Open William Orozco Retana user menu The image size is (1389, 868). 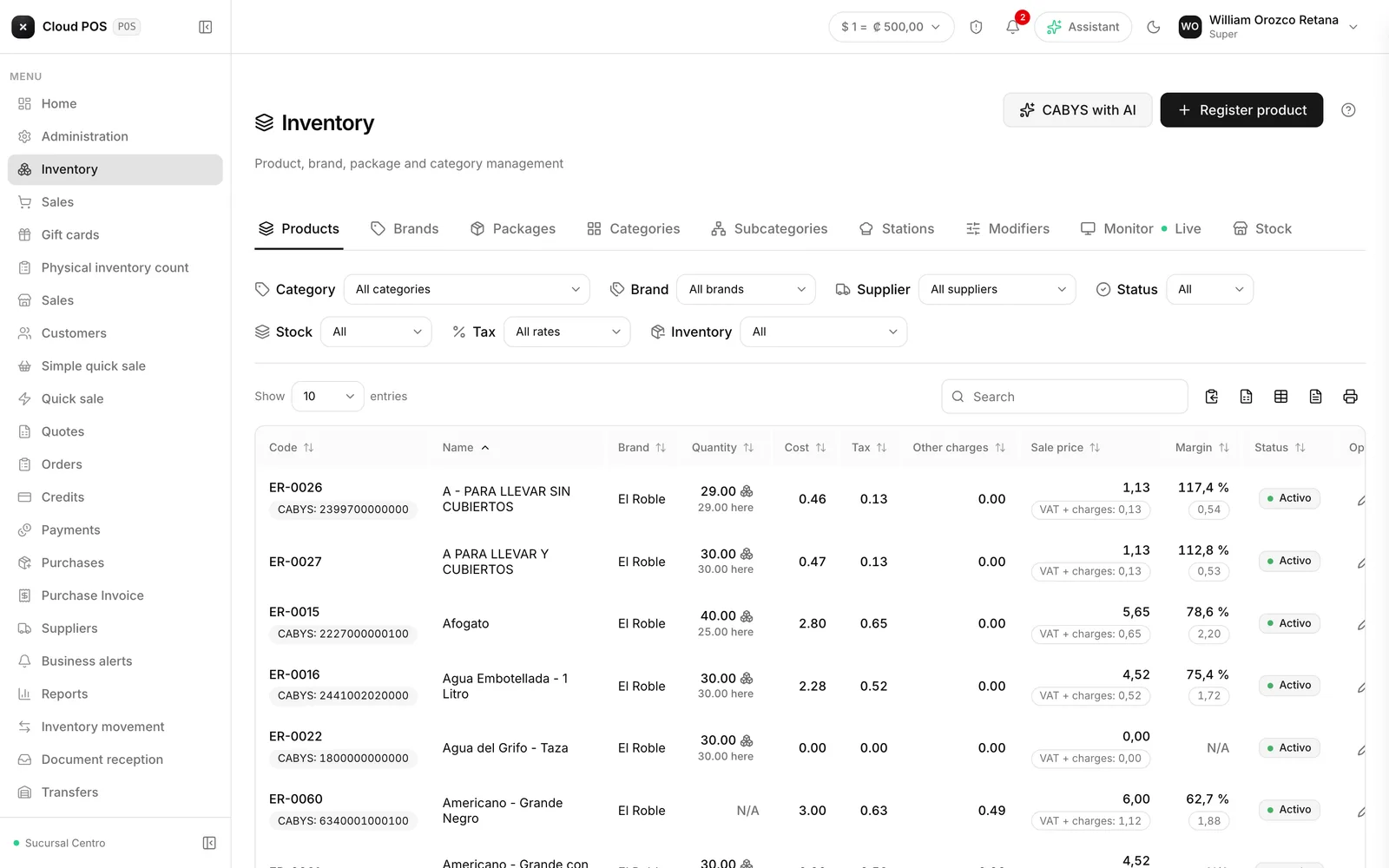[1268, 27]
